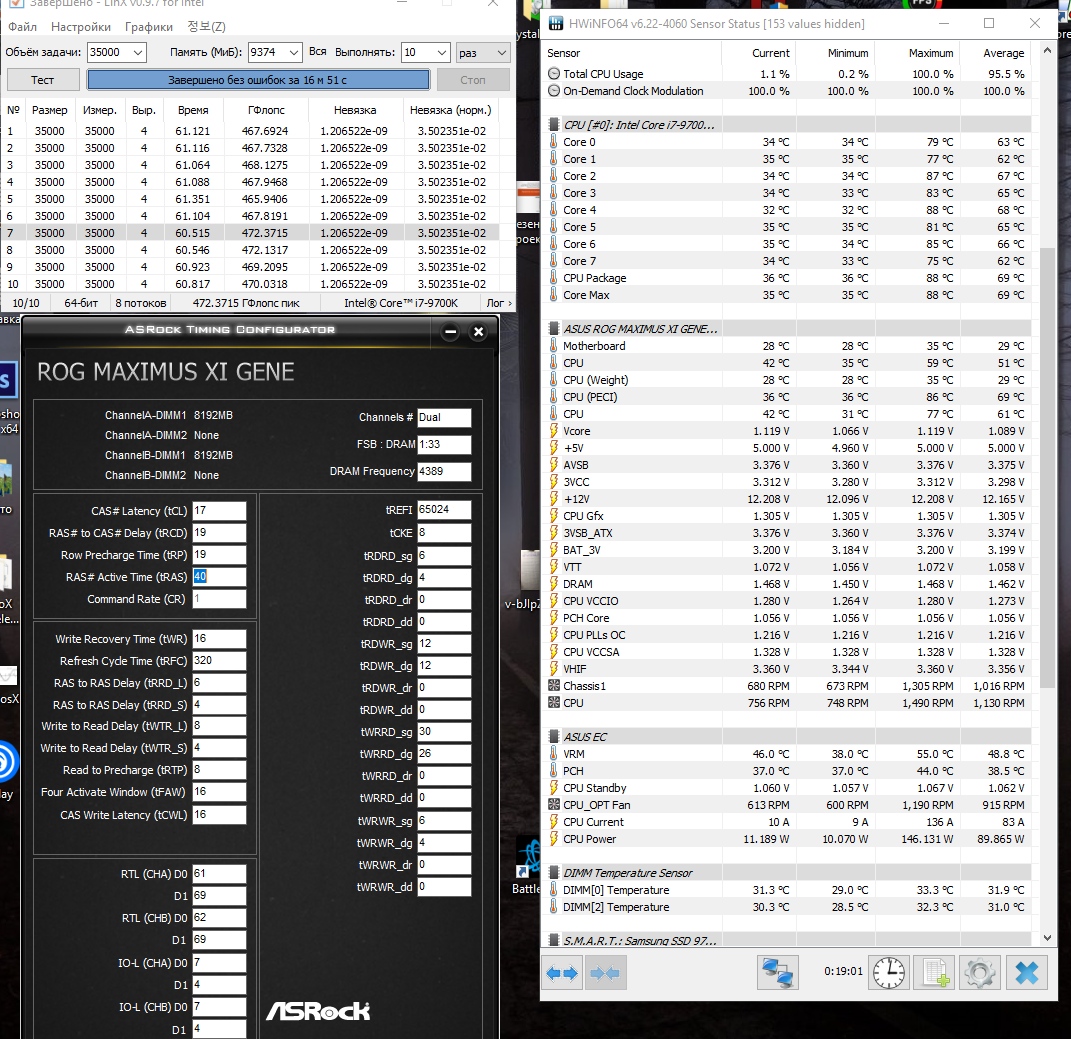Viewport: 1071px width, 1039px height.
Task: Click the HWiNFO scrollbar up arrow
Action: (x=1048, y=51)
